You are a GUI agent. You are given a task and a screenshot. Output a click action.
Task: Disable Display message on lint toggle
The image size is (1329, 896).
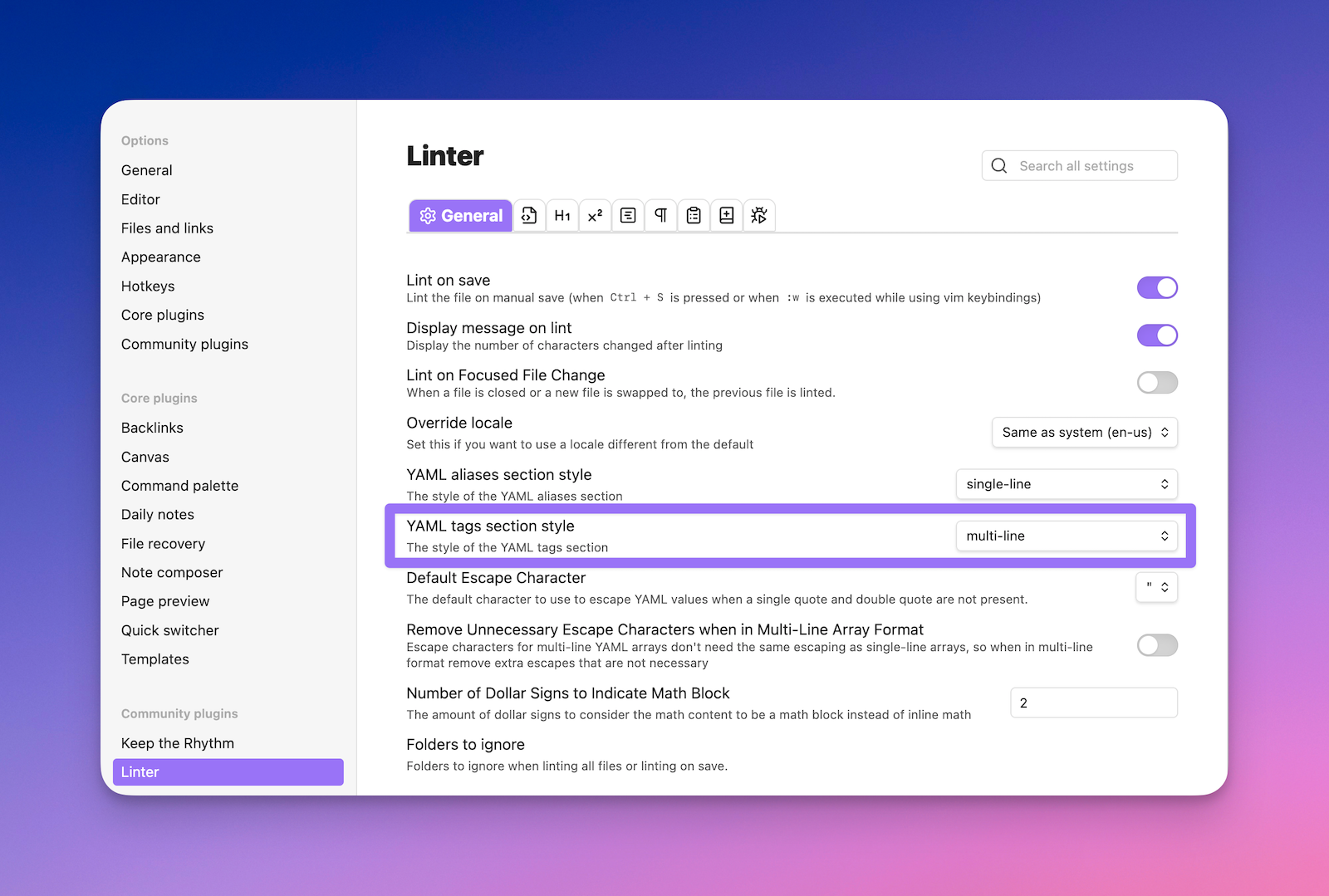pyautogui.click(x=1157, y=335)
